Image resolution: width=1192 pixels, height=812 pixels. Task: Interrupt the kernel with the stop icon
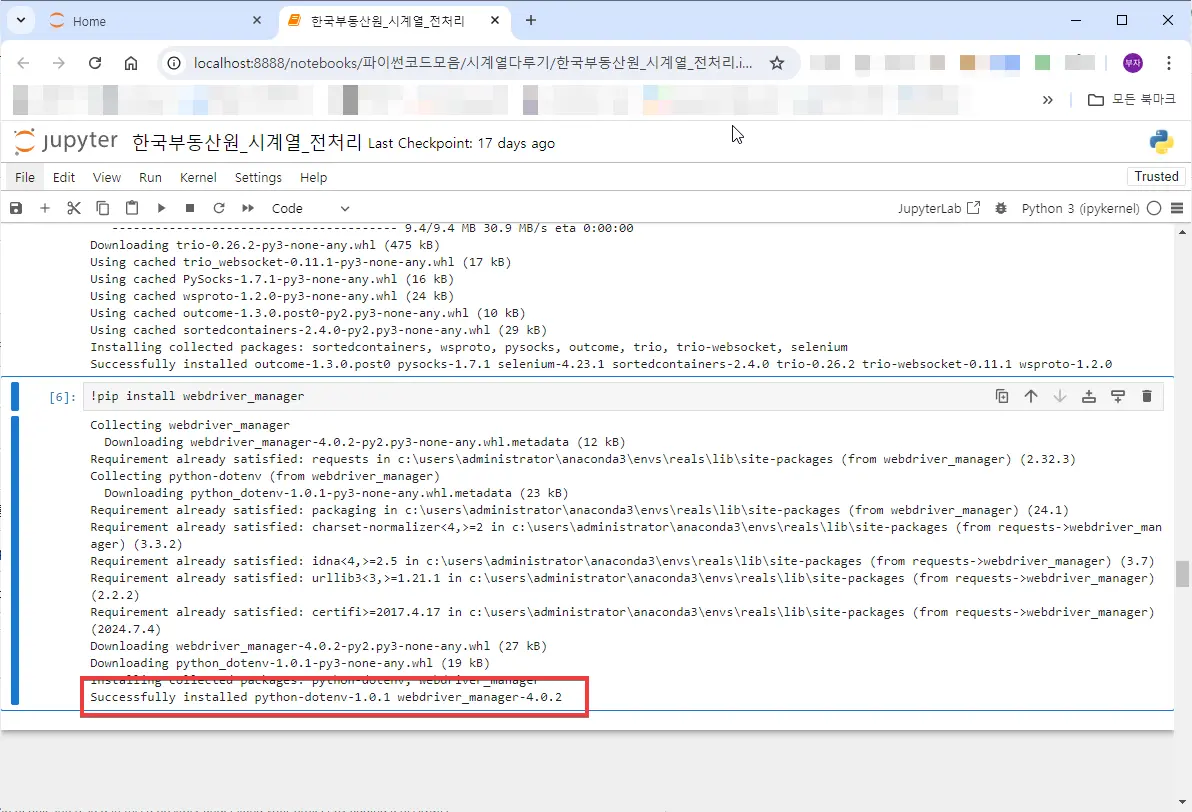[190, 208]
